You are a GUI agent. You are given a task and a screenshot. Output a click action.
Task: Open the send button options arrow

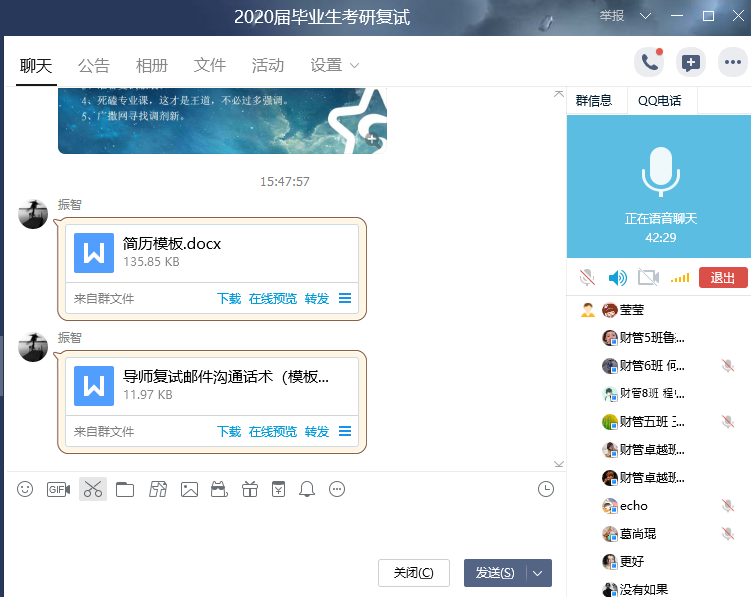click(539, 573)
